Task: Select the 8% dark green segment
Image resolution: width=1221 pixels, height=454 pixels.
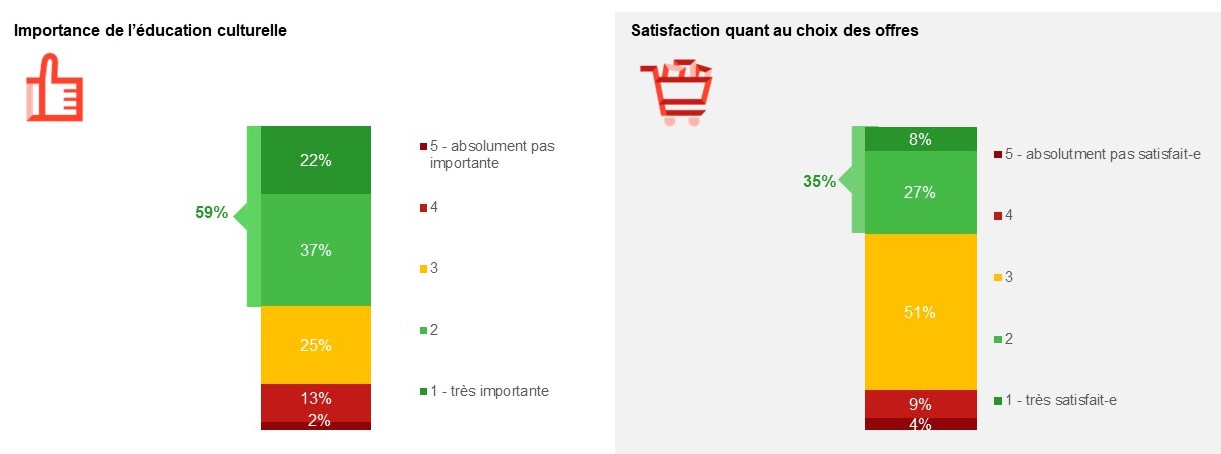Action: [x=920, y=139]
